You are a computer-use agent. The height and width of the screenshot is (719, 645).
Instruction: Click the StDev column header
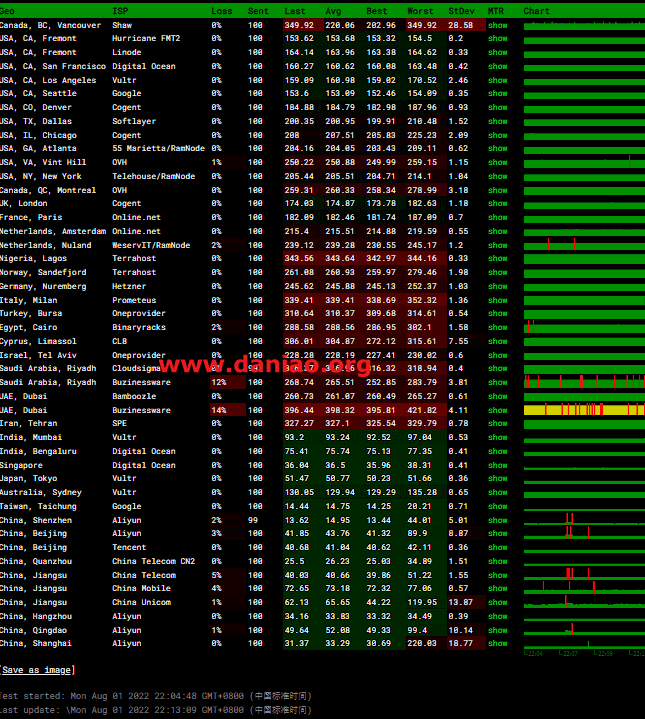tap(462, 11)
